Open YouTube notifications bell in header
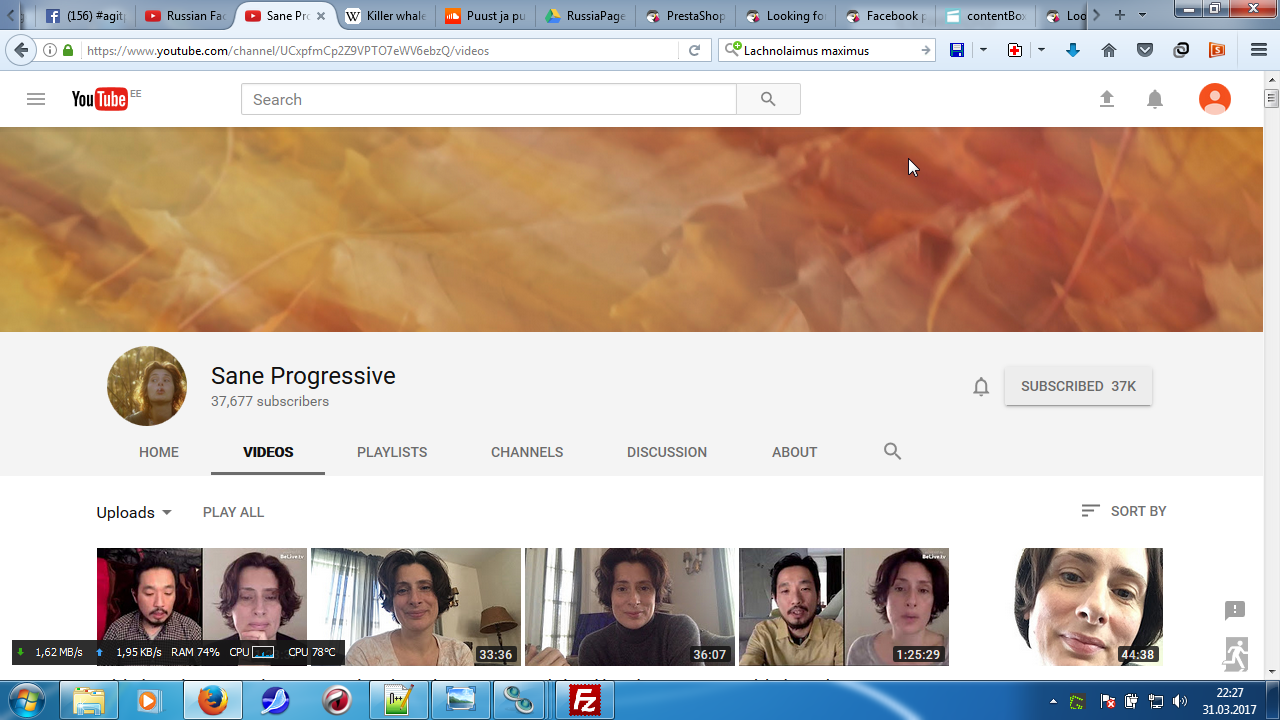This screenshot has height=720, width=1280. point(1155,99)
